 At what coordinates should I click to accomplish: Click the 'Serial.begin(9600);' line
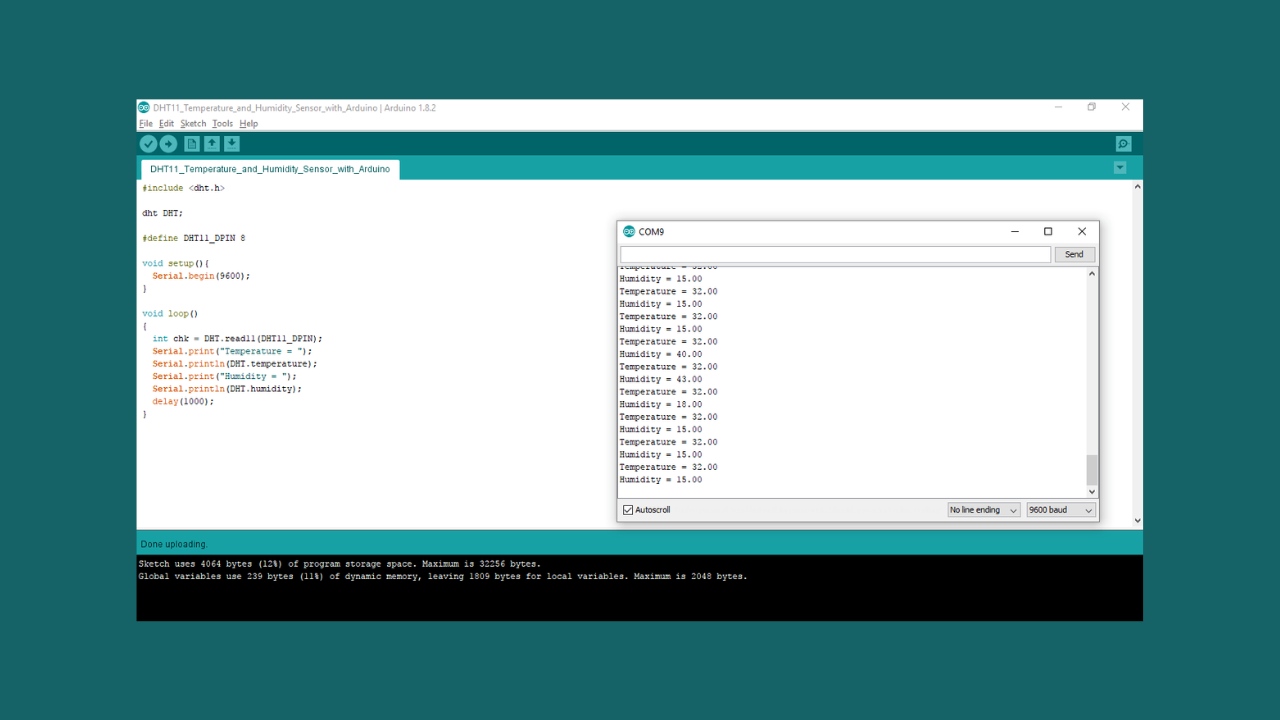pos(201,276)
